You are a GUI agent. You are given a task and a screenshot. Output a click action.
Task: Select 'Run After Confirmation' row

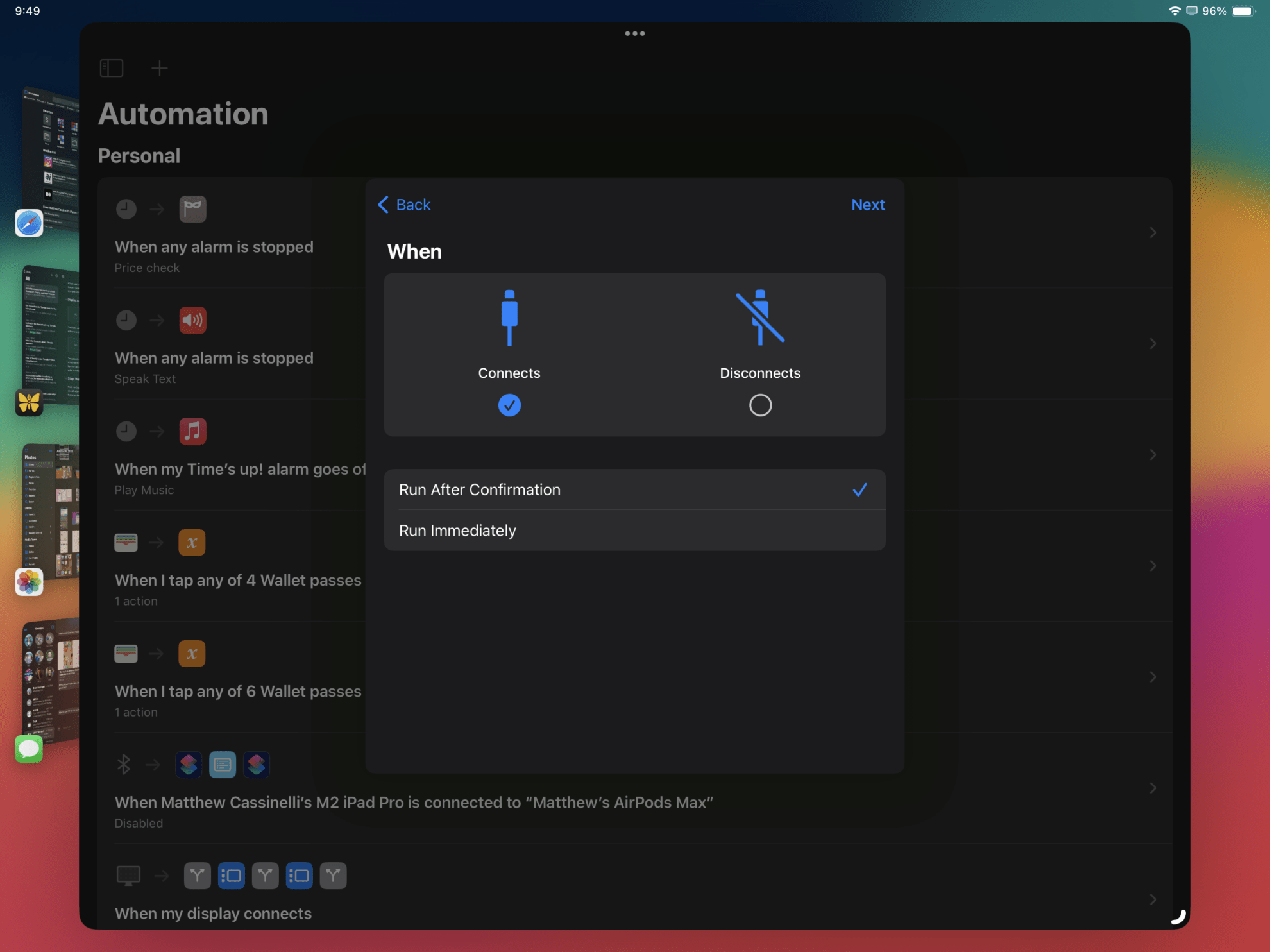pyautogui.click(x=634, y=489)
